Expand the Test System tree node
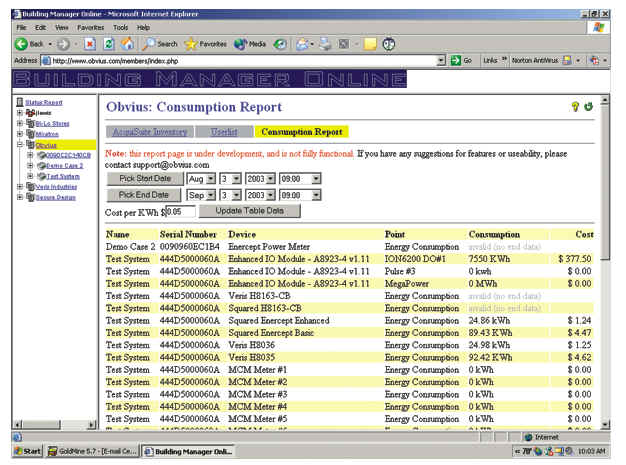This screenshot has height=465, width=626. tap(30, 176)
